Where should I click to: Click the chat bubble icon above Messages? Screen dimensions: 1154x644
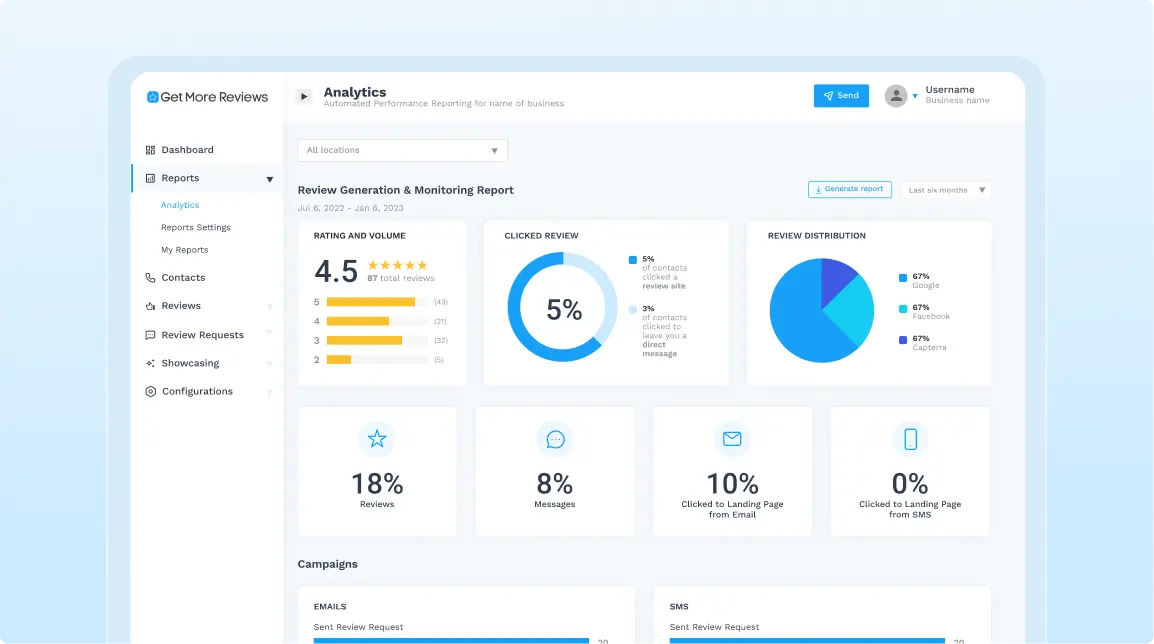click(x=555, y=439)
